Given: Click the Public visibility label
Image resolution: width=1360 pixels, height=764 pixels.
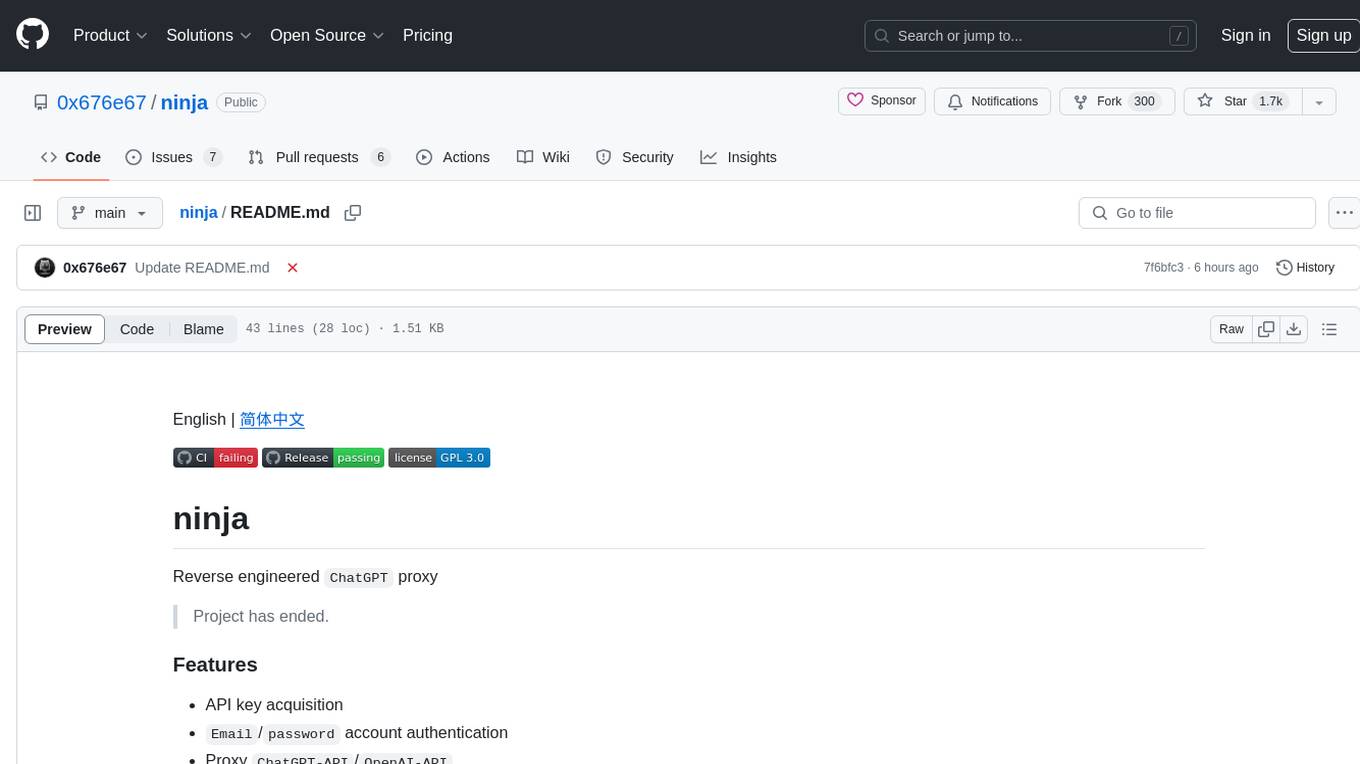Looking at the screenshot, I should [x=241, y=102].
